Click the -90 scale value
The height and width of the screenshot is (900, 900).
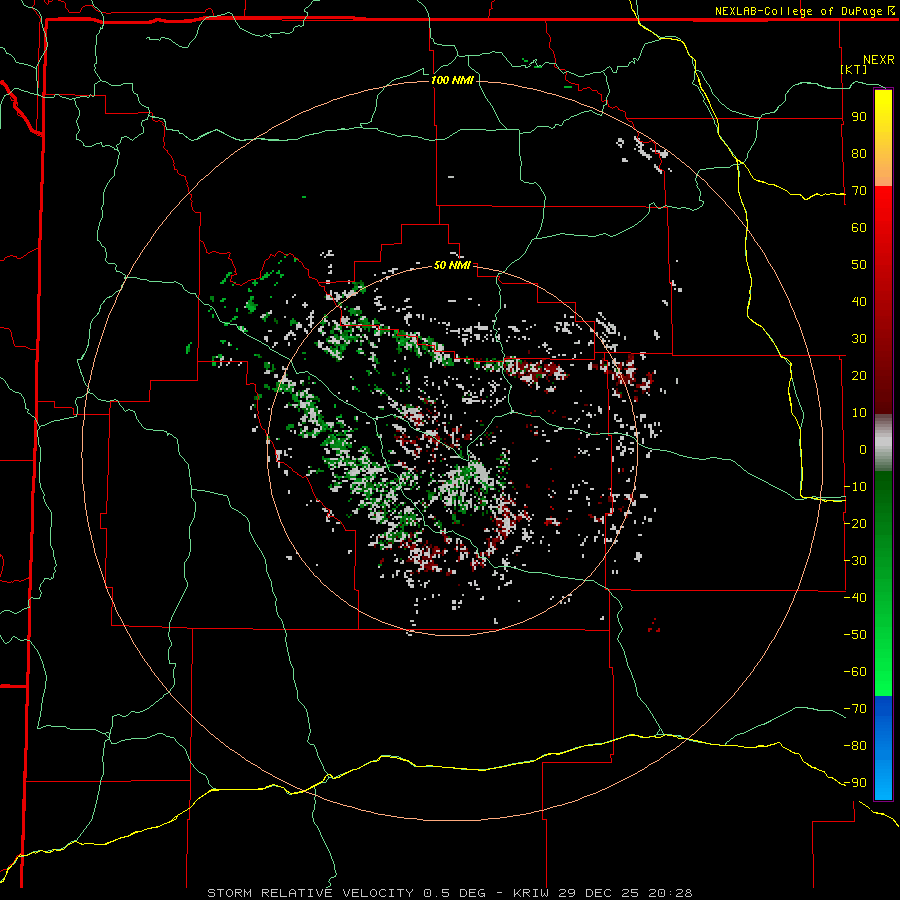855,783
